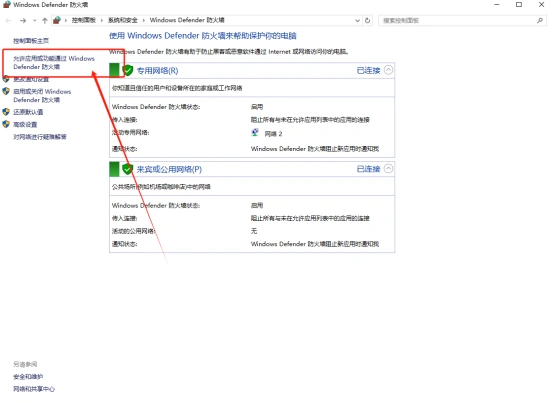Image resolution: width=553 pixels, height=403 pixels.
Task: Click the 来宾或公用网络(P) section heading
Action: tap(169, 169)
